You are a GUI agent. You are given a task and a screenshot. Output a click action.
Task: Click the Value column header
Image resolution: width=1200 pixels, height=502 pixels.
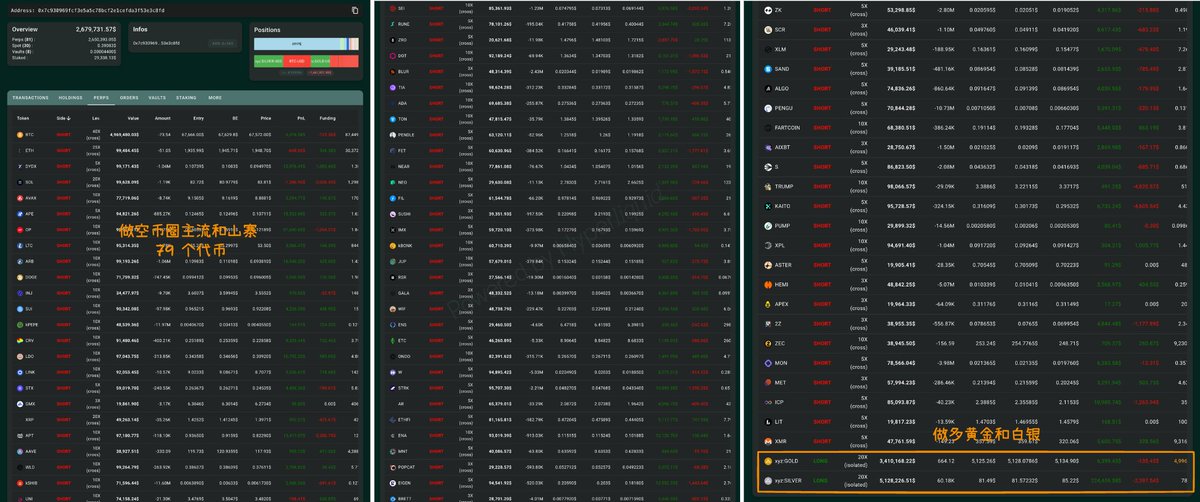tap(133, 117)
